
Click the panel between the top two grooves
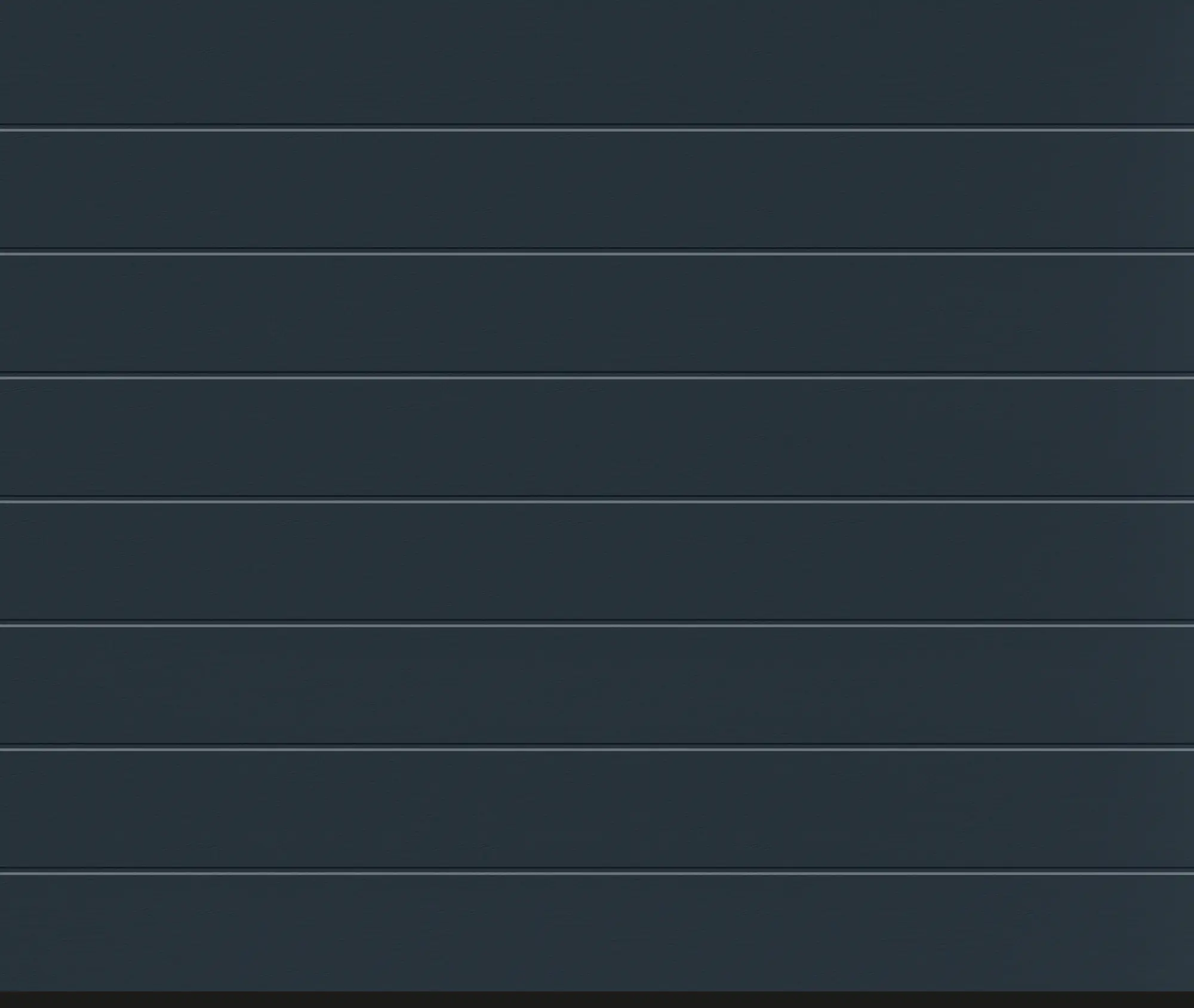597,190
